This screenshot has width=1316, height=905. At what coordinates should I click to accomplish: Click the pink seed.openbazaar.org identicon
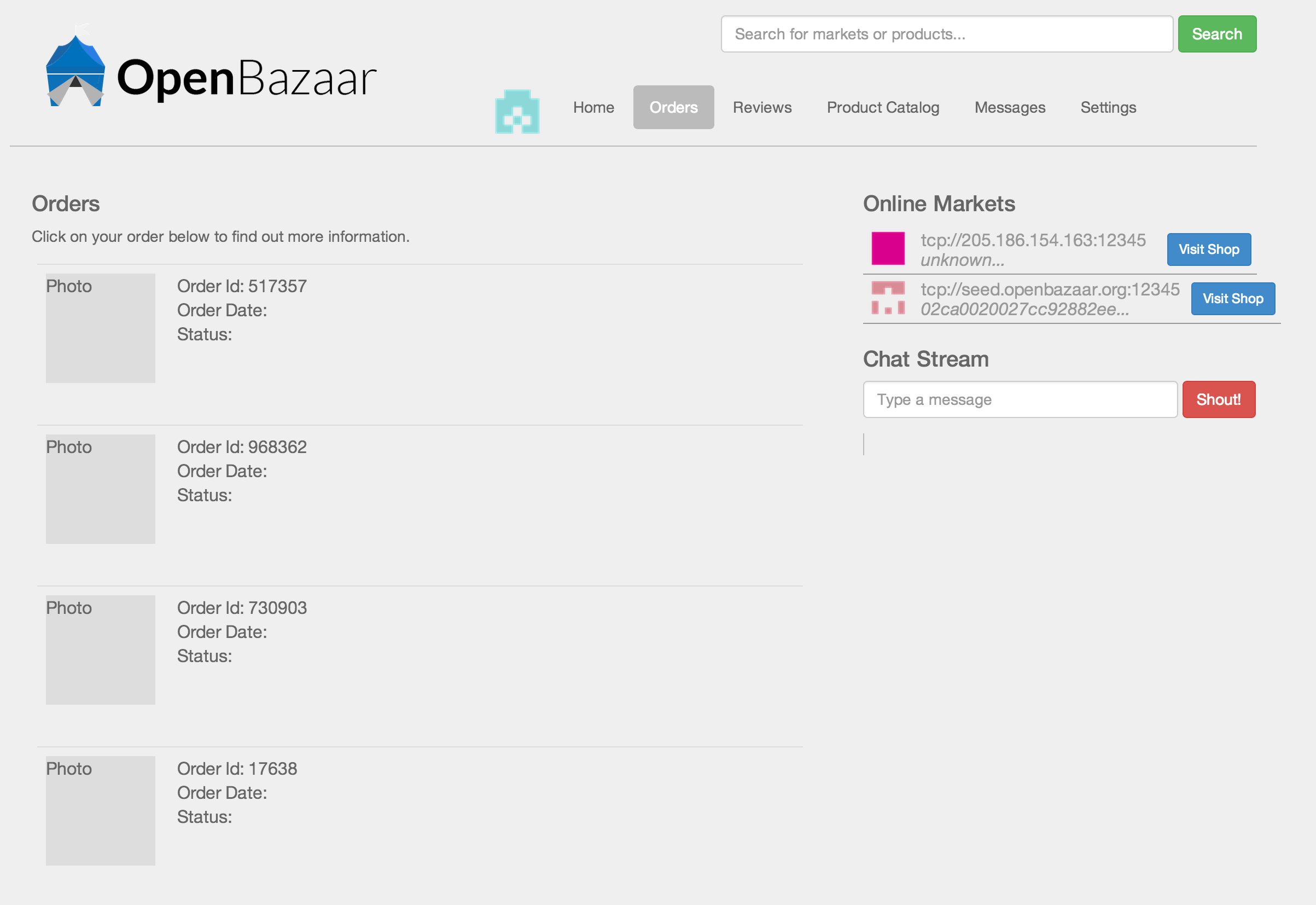888,298
